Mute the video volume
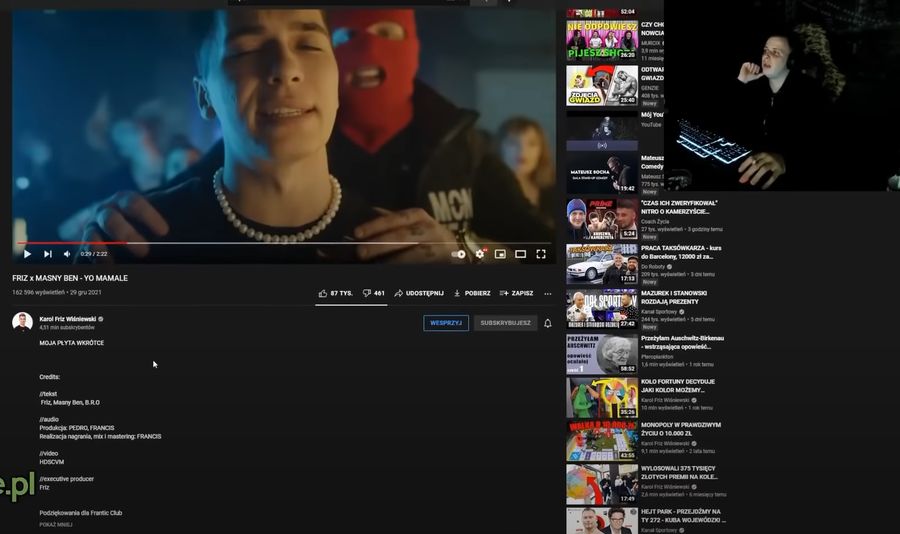This screenshot has height=534, width=900. click(x=67, y=254)
